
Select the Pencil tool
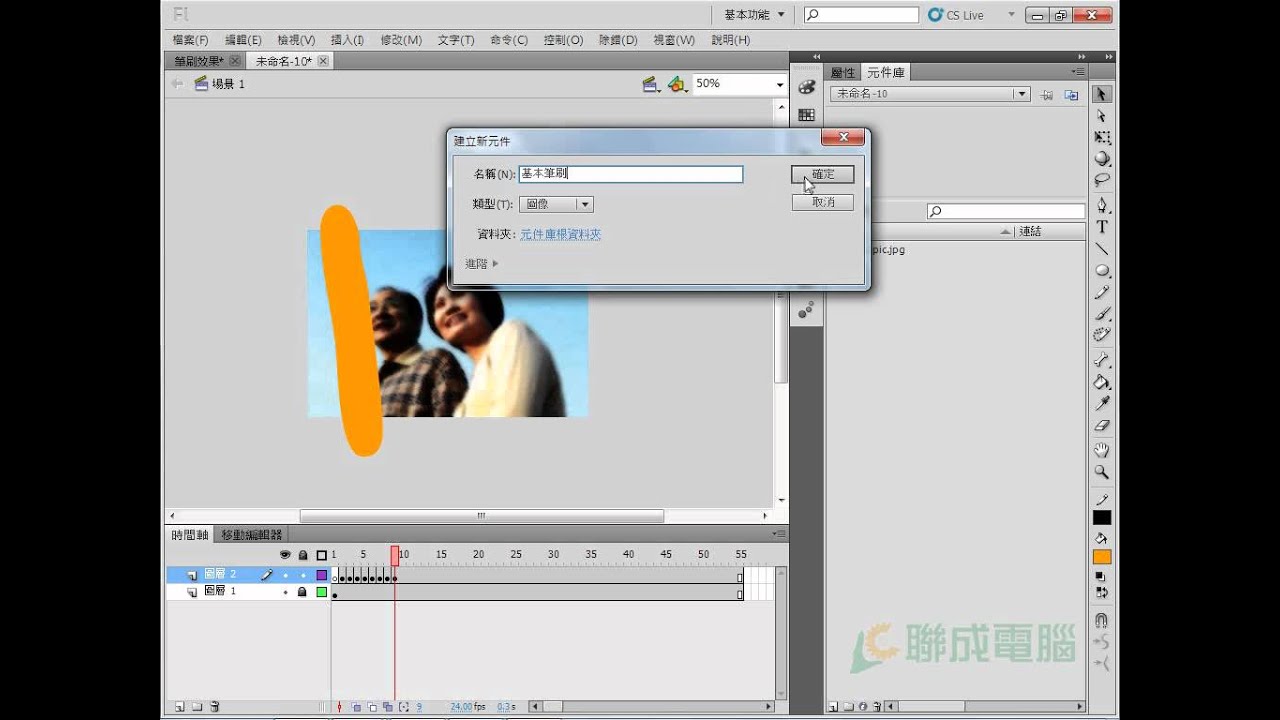pos(1101,292)
